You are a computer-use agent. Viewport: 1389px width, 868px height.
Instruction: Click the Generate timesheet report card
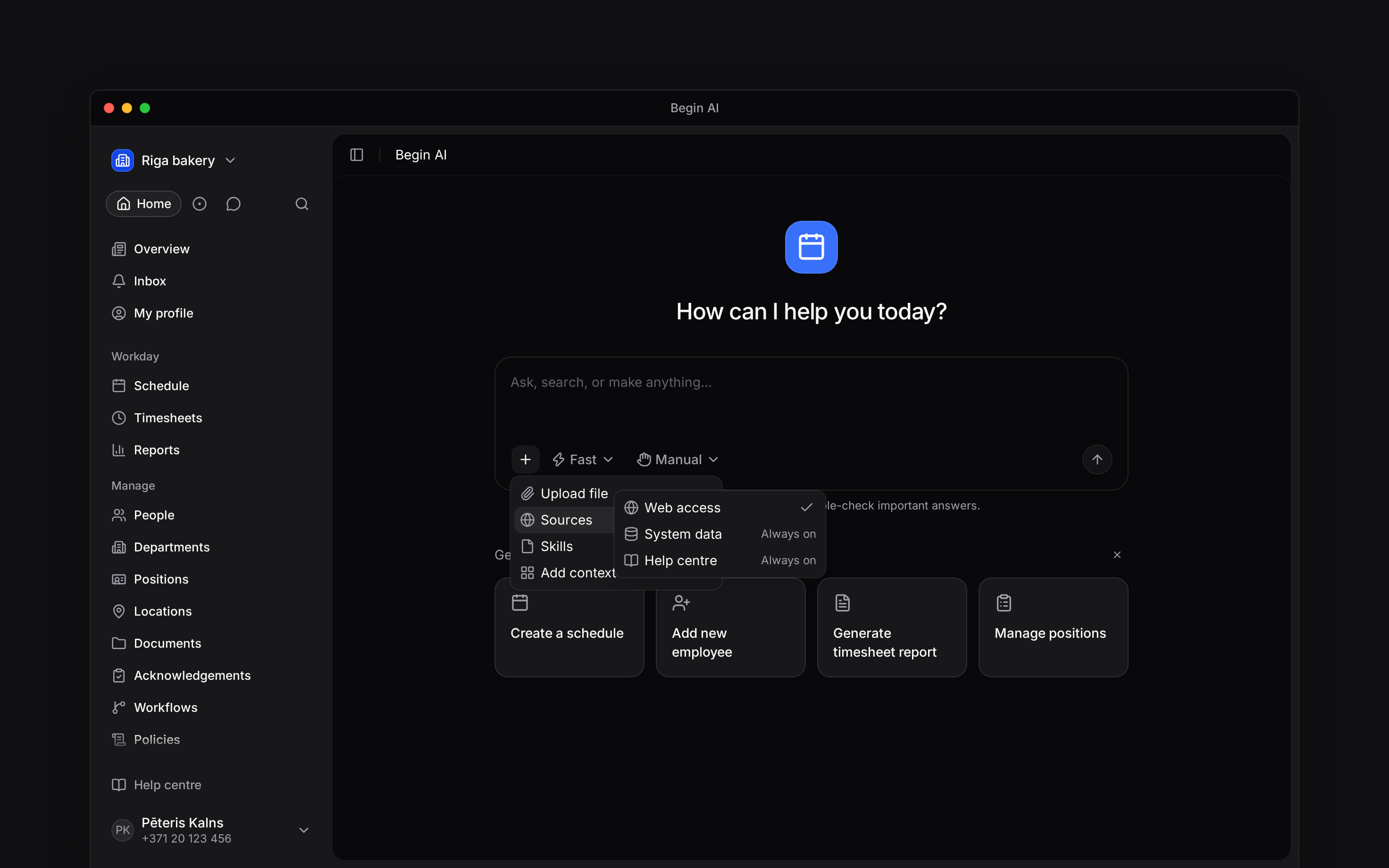coord(891,627)
